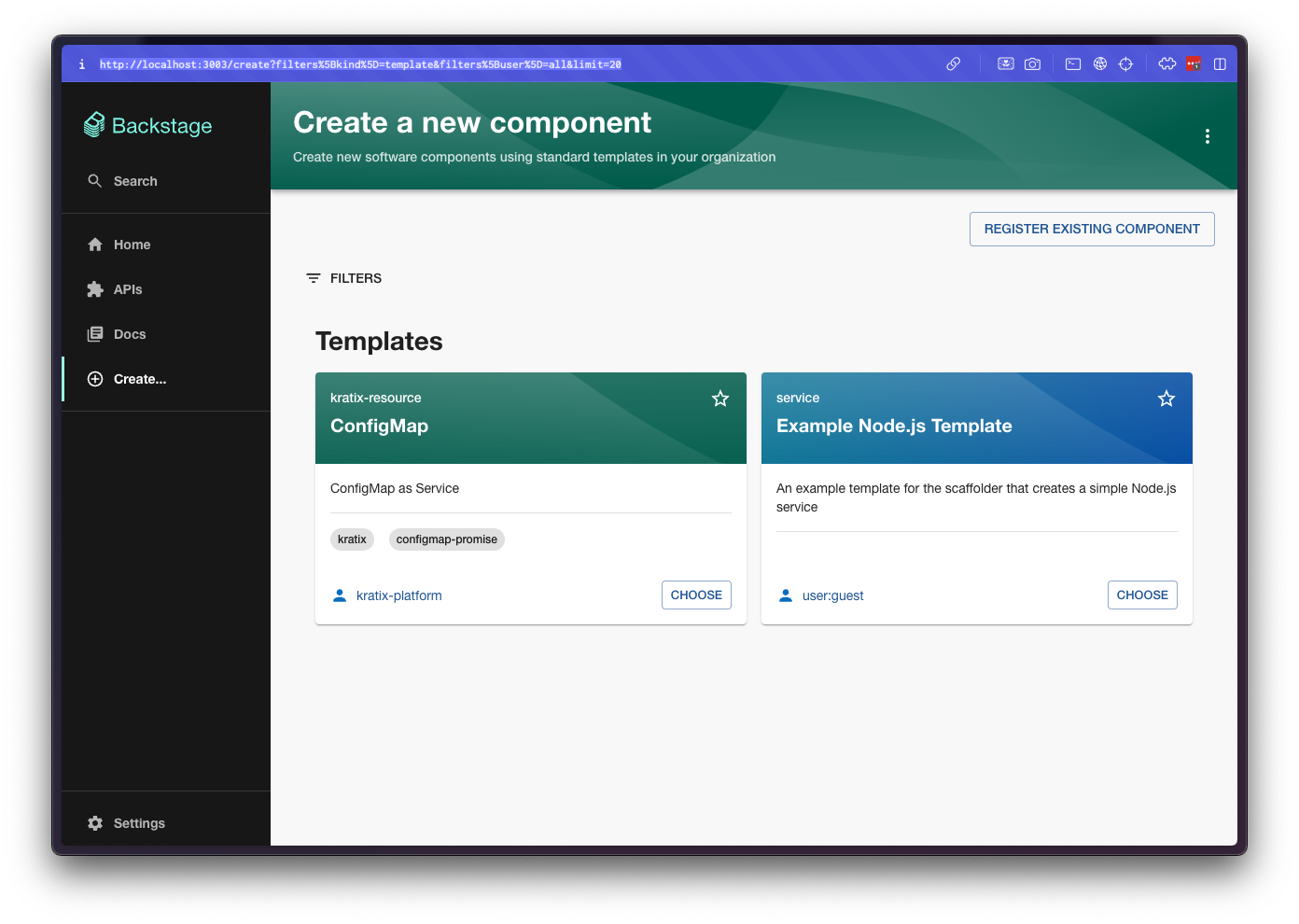Screen dimensions: 1299x924
Task: Click the person icon beside kratix-platform
Action: coord(340,595)
